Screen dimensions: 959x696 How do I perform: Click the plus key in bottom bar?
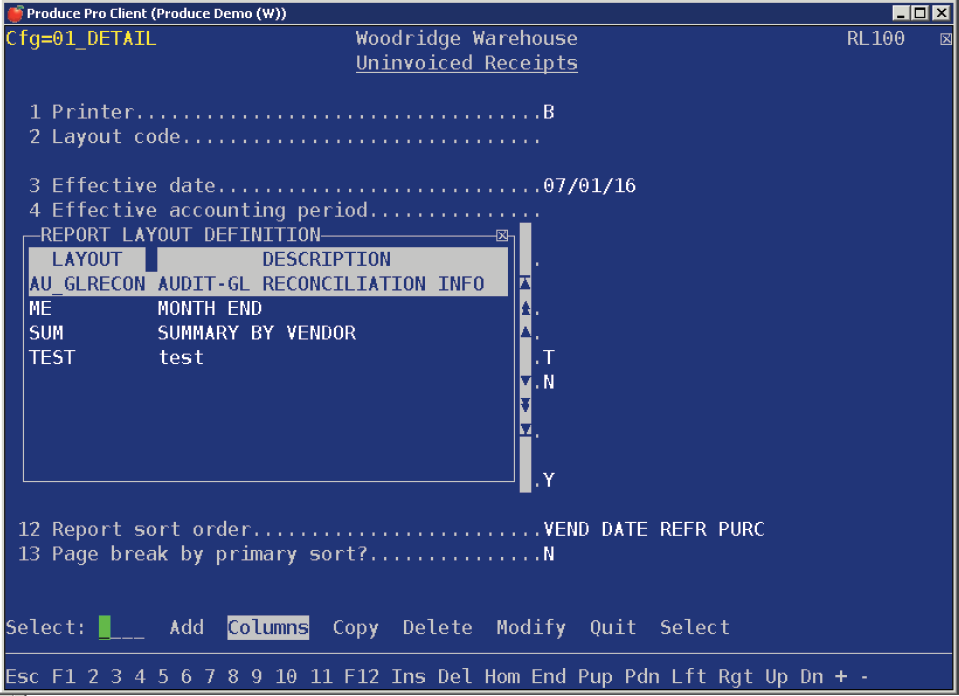coord(841,676)
